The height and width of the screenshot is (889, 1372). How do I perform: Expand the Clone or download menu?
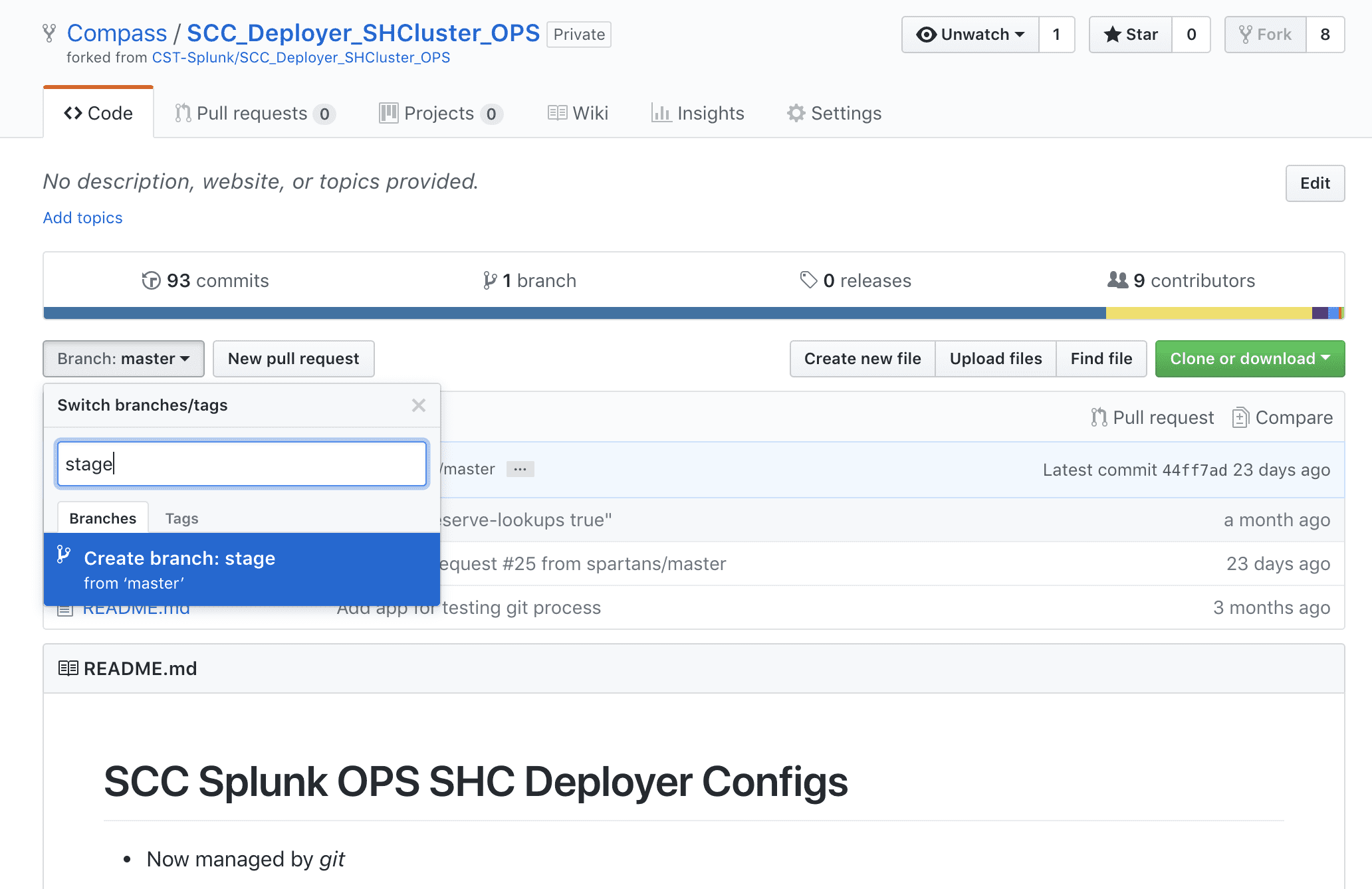point(1249,359)
